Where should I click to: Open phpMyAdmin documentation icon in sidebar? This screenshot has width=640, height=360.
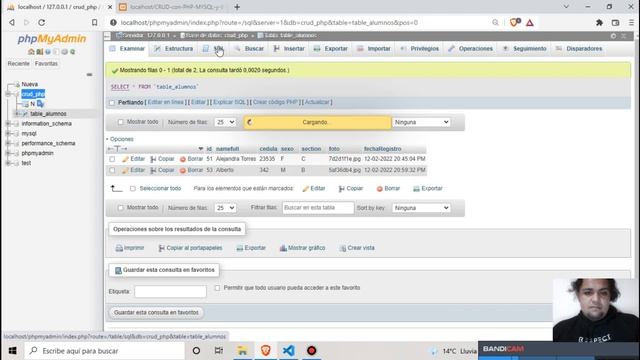pyautogui.click(x=48, y=52)
